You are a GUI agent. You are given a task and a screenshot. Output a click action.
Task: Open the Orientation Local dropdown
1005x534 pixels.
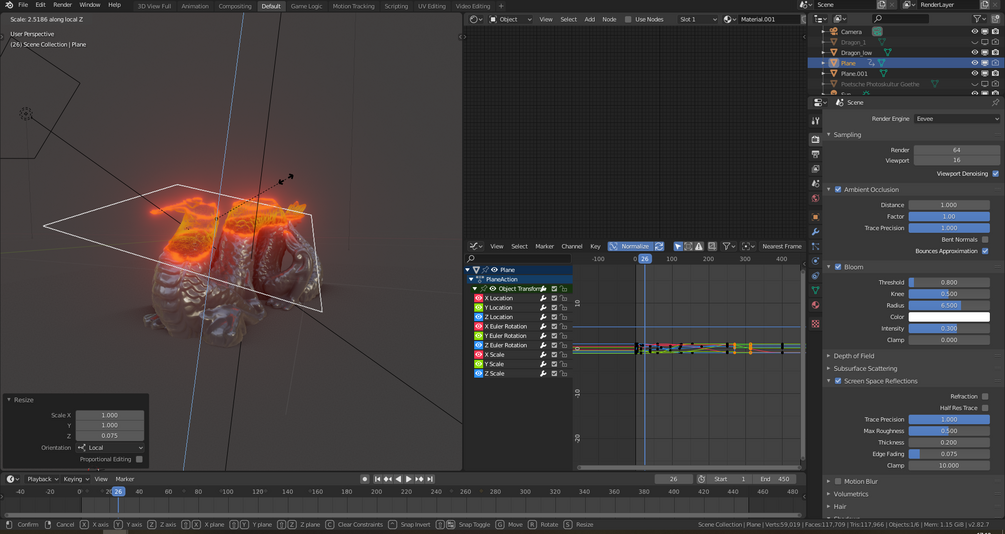pos(110,448)
